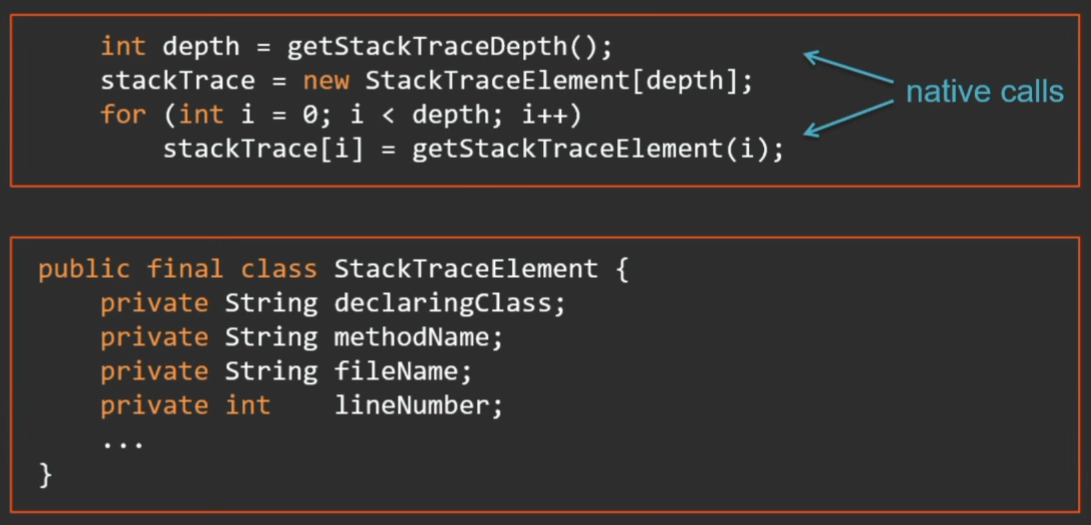Click the getStackTraceElement(i) method call

click(598, 150)
